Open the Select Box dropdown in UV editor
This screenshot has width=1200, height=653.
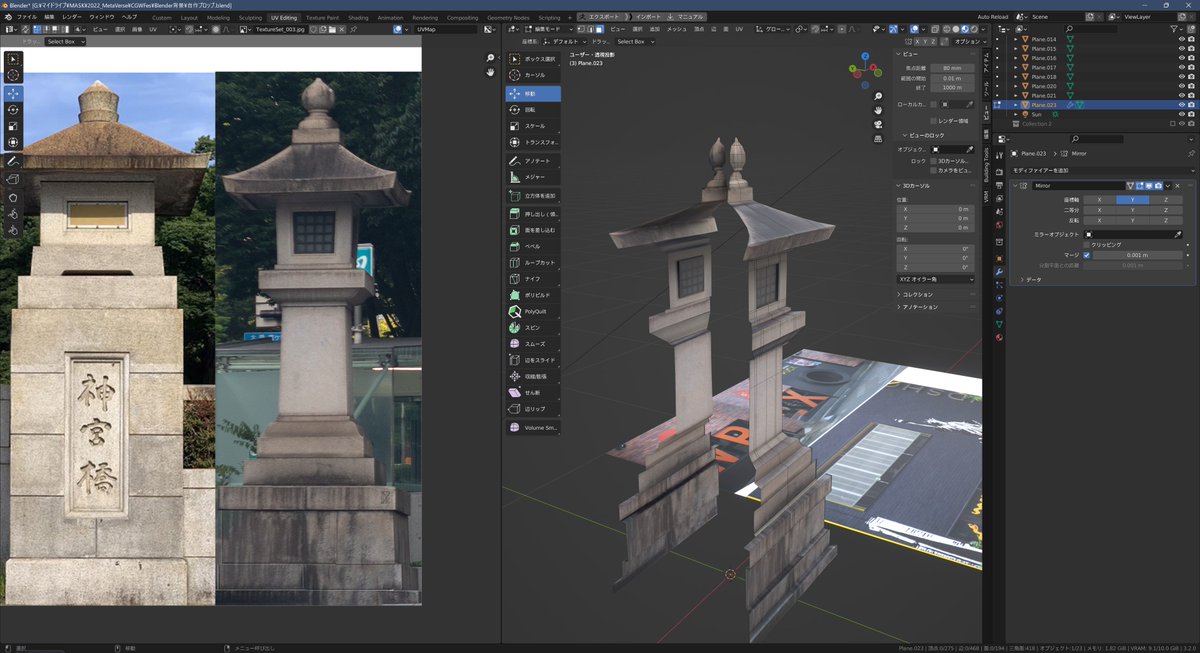[66, 42]
